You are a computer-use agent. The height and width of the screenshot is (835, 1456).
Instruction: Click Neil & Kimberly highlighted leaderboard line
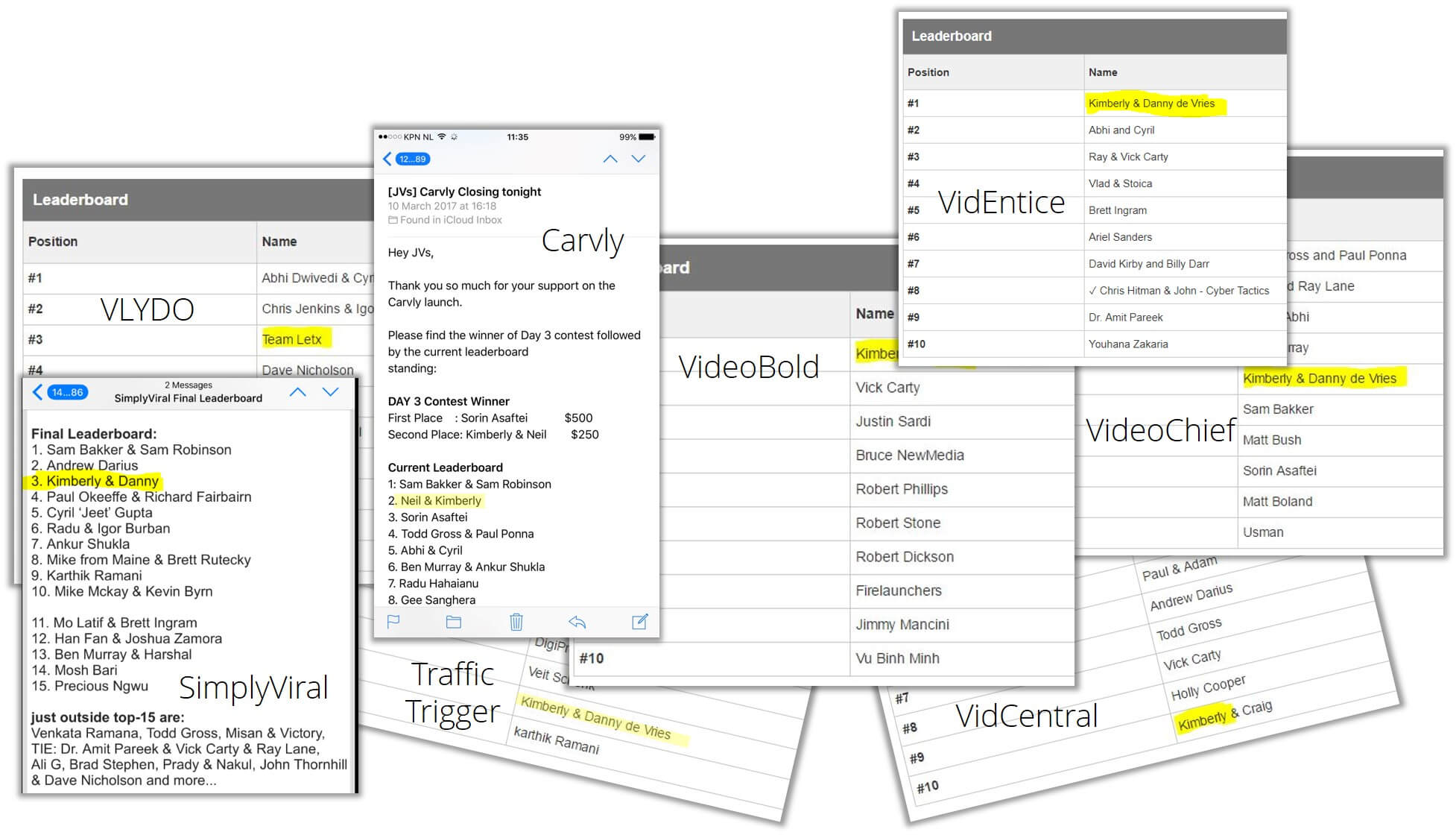(441, 501)
